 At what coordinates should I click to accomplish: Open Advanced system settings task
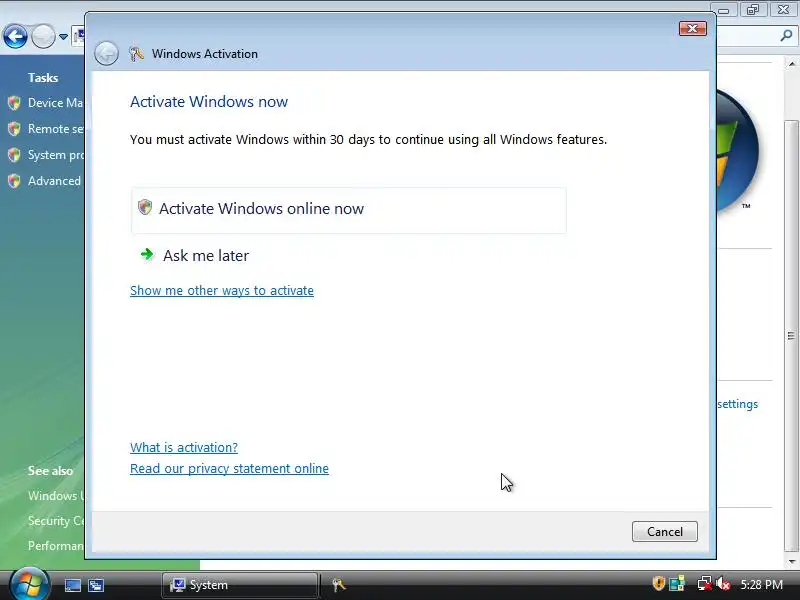click(x=54, y=181)
